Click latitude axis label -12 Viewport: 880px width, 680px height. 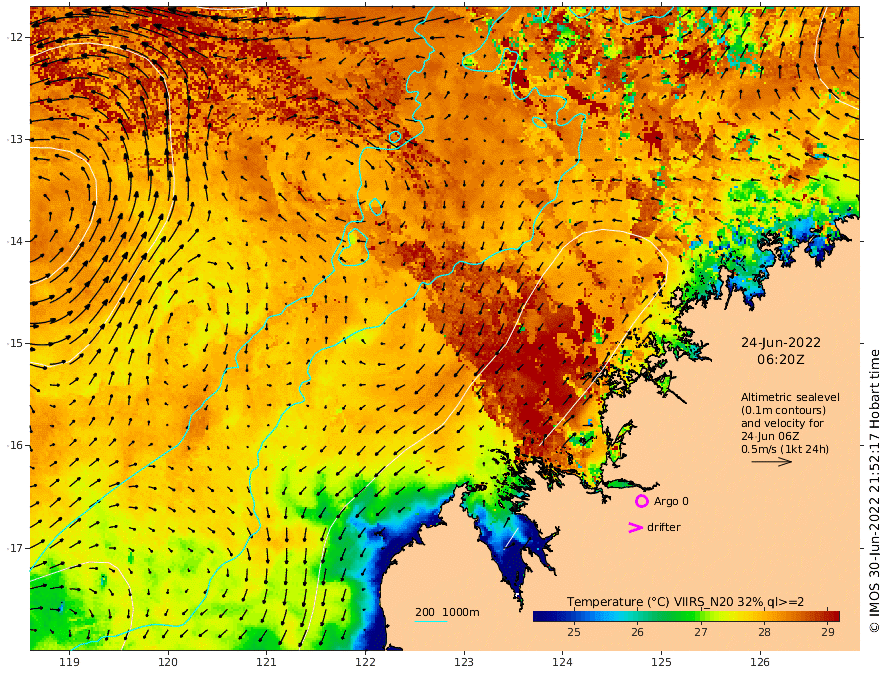[15, 37]
